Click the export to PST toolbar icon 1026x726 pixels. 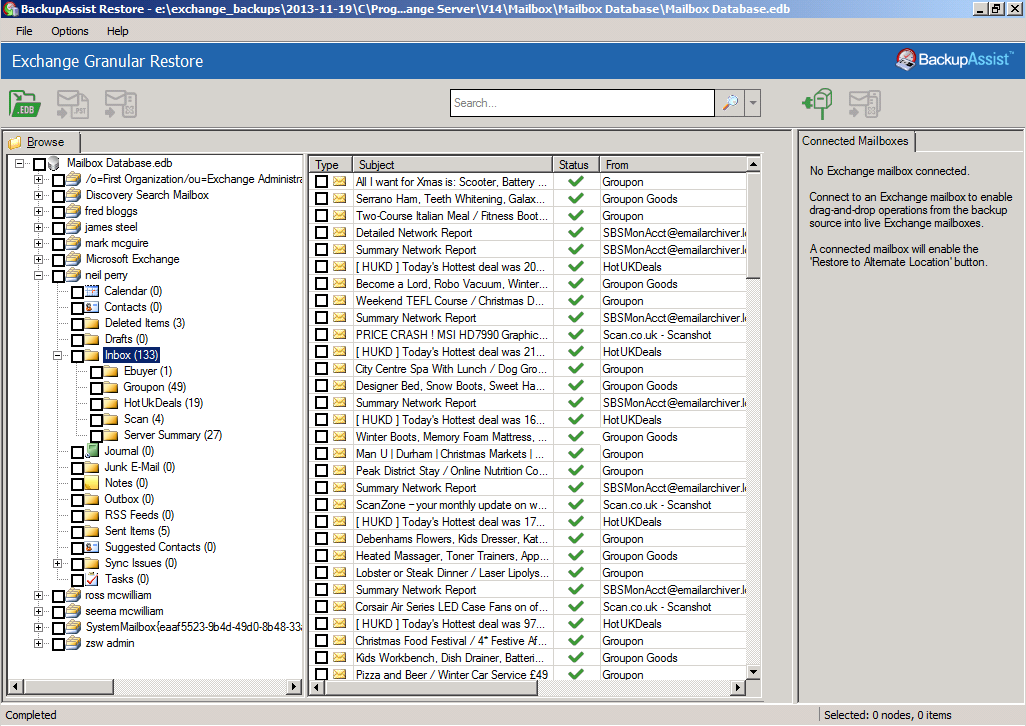(x=73, y=104)
